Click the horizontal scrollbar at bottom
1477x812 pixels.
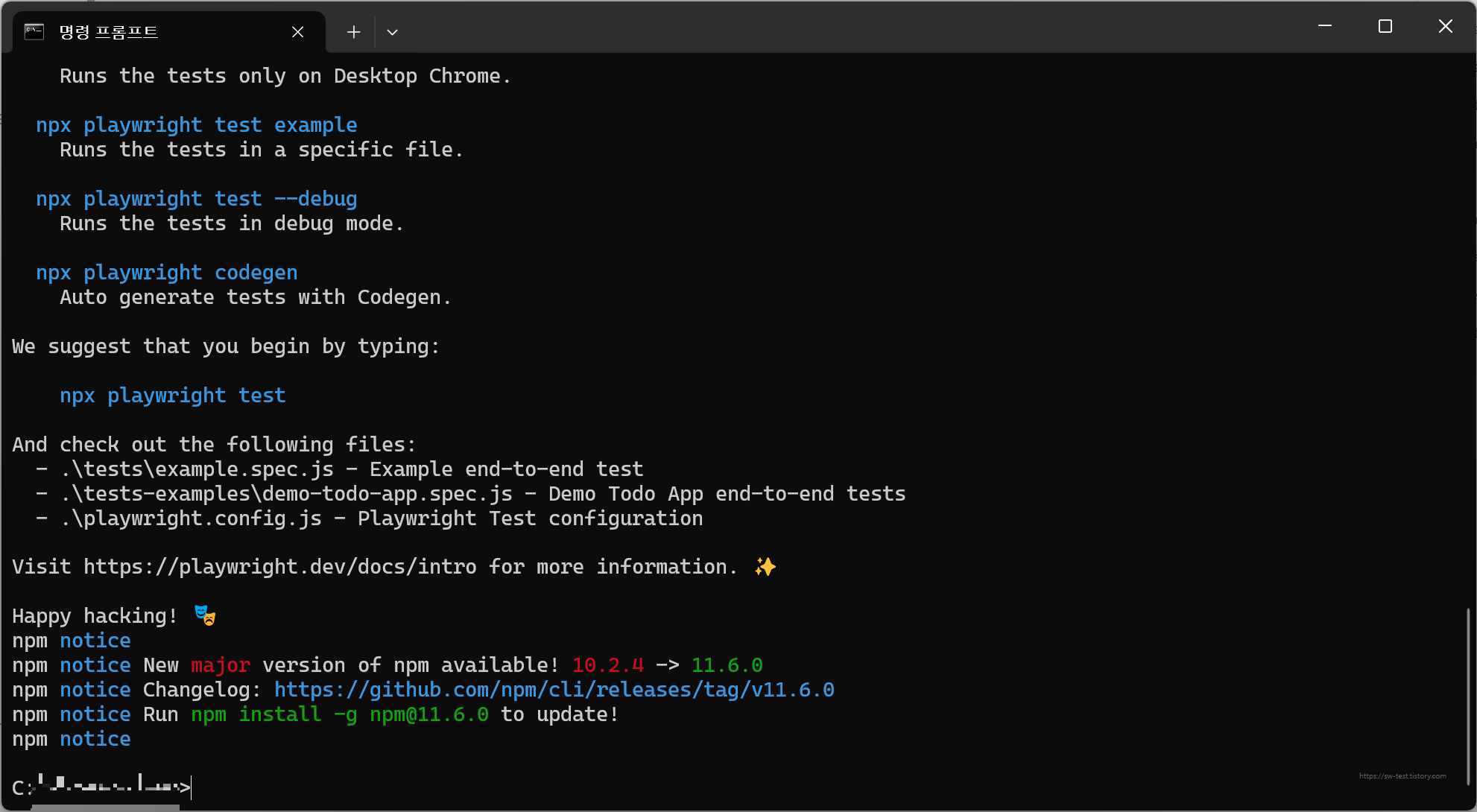pyautogui.click(x=104, y=807)
